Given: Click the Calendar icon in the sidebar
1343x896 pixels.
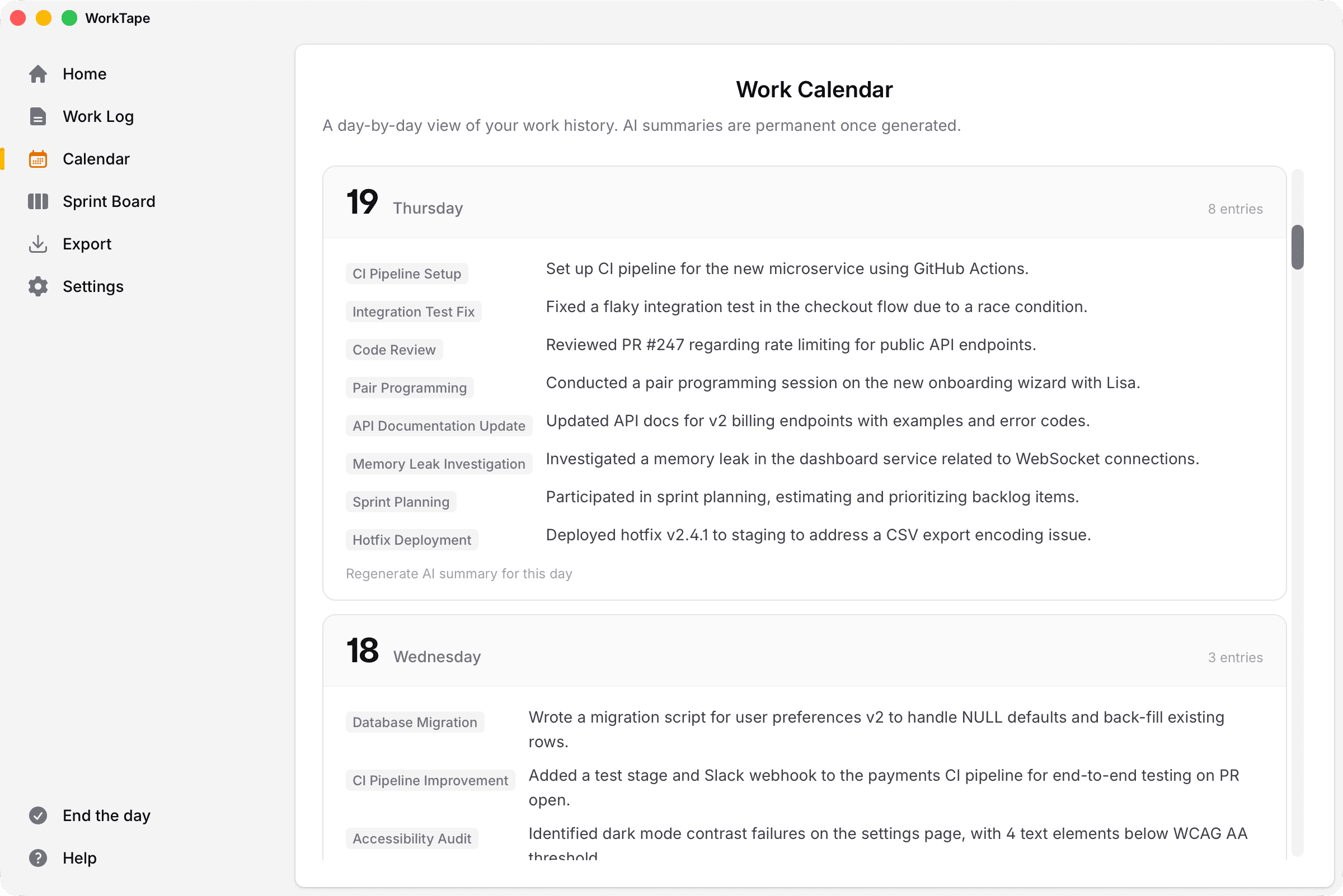Looking at the screenshot, I should click(x=37, y=159).
